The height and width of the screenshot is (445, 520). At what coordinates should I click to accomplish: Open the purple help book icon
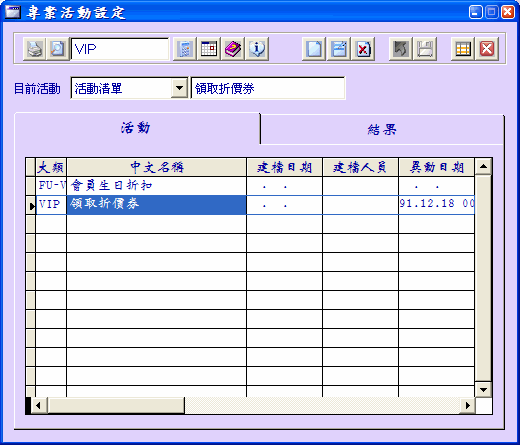click(233, 49)
